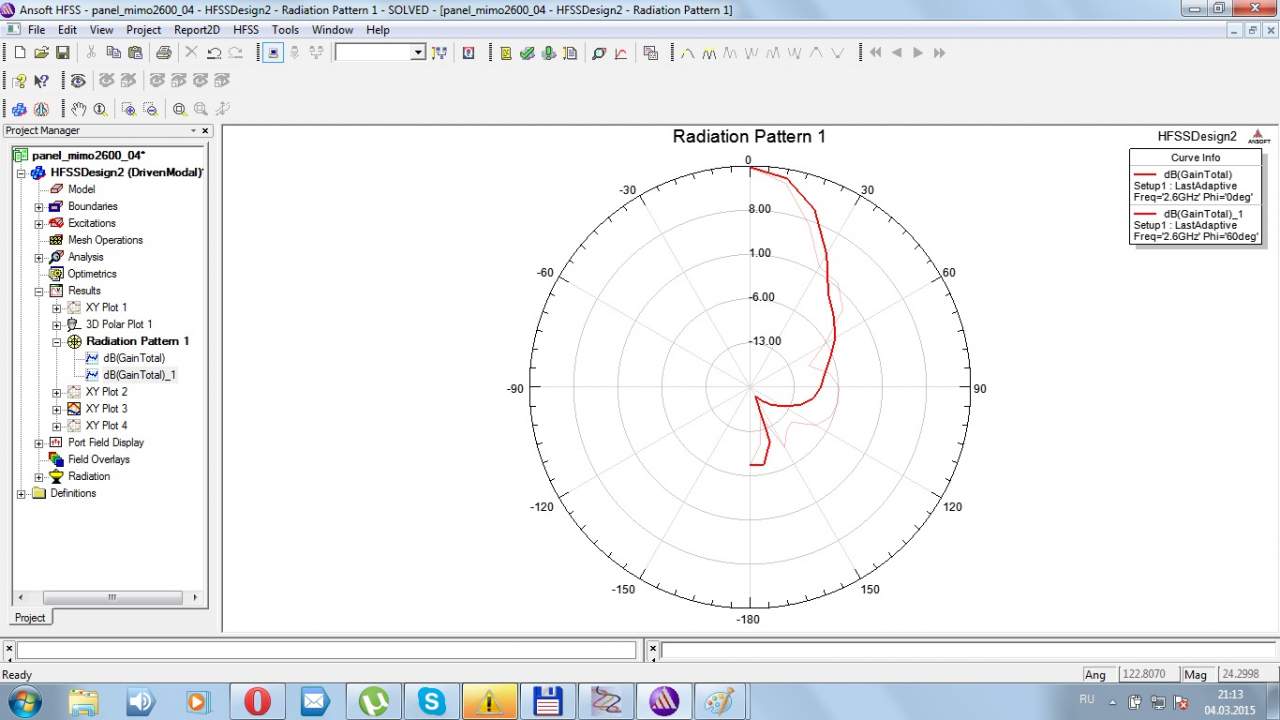Expand the Definitions folder
The height and width of the screenshot is (720, 1280).
click(22, 494)
